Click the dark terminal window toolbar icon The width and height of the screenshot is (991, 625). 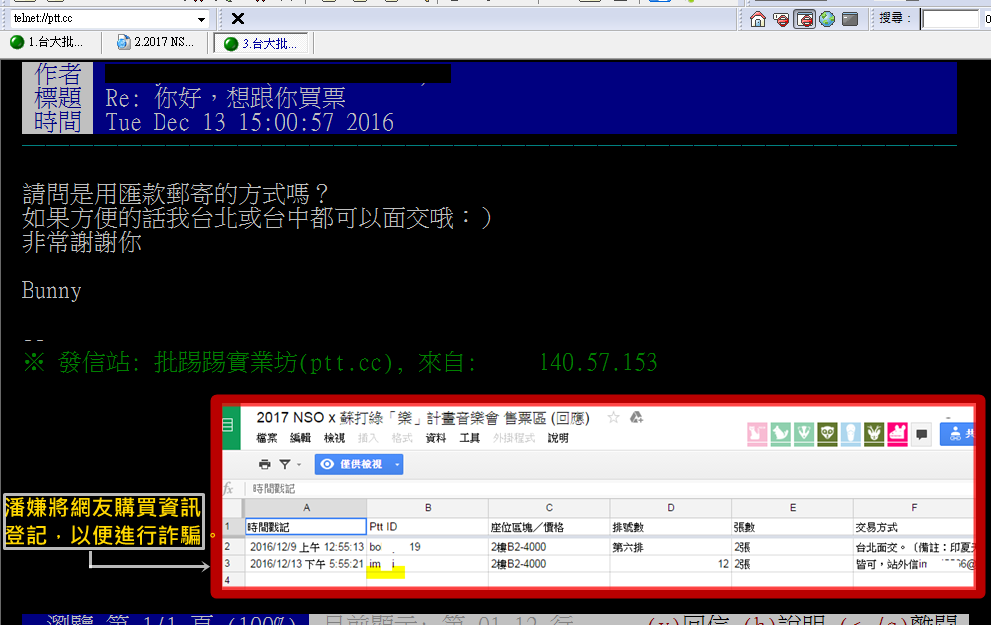coord(850,20)
